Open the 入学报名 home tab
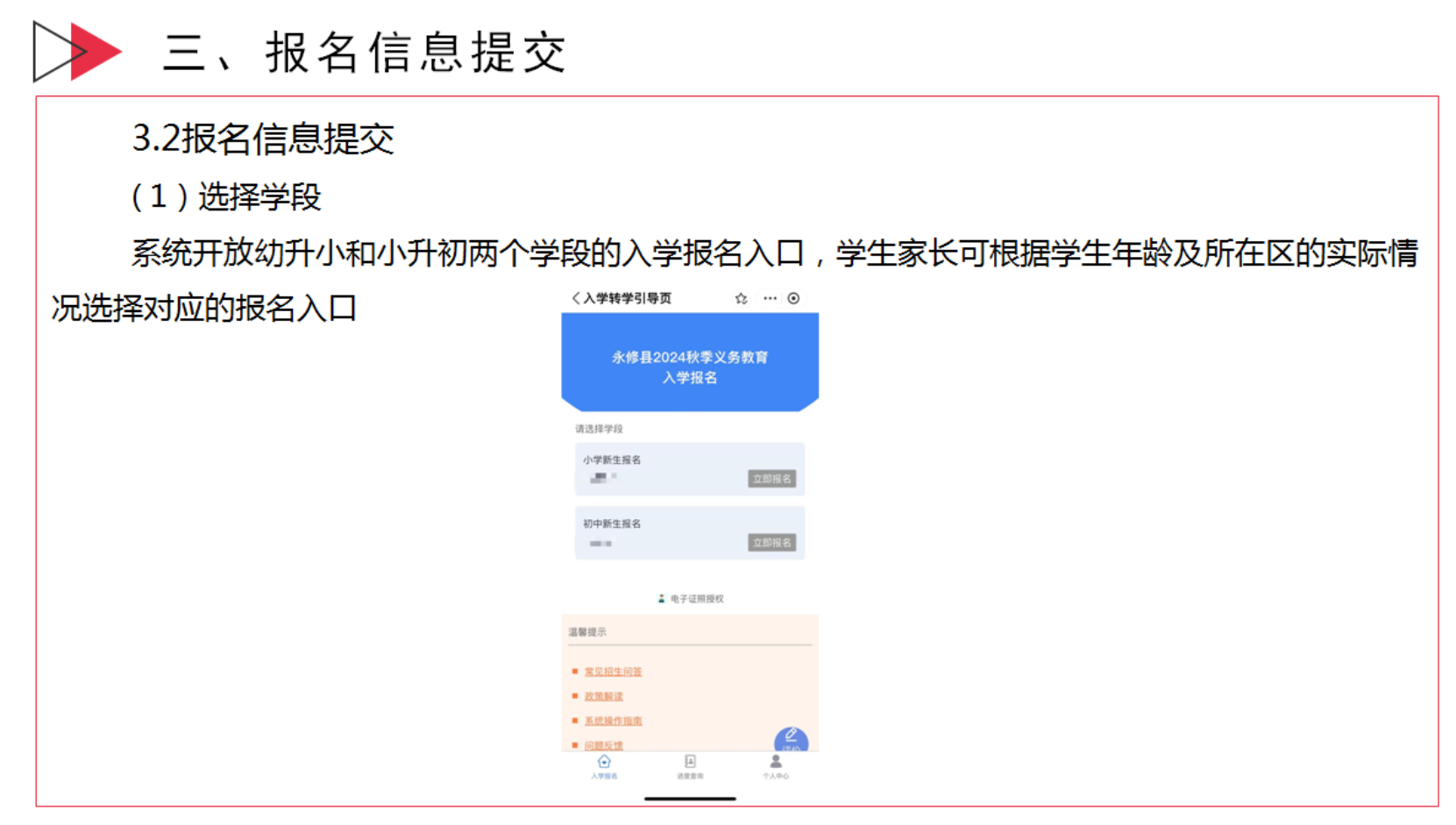 click(604, 766)
